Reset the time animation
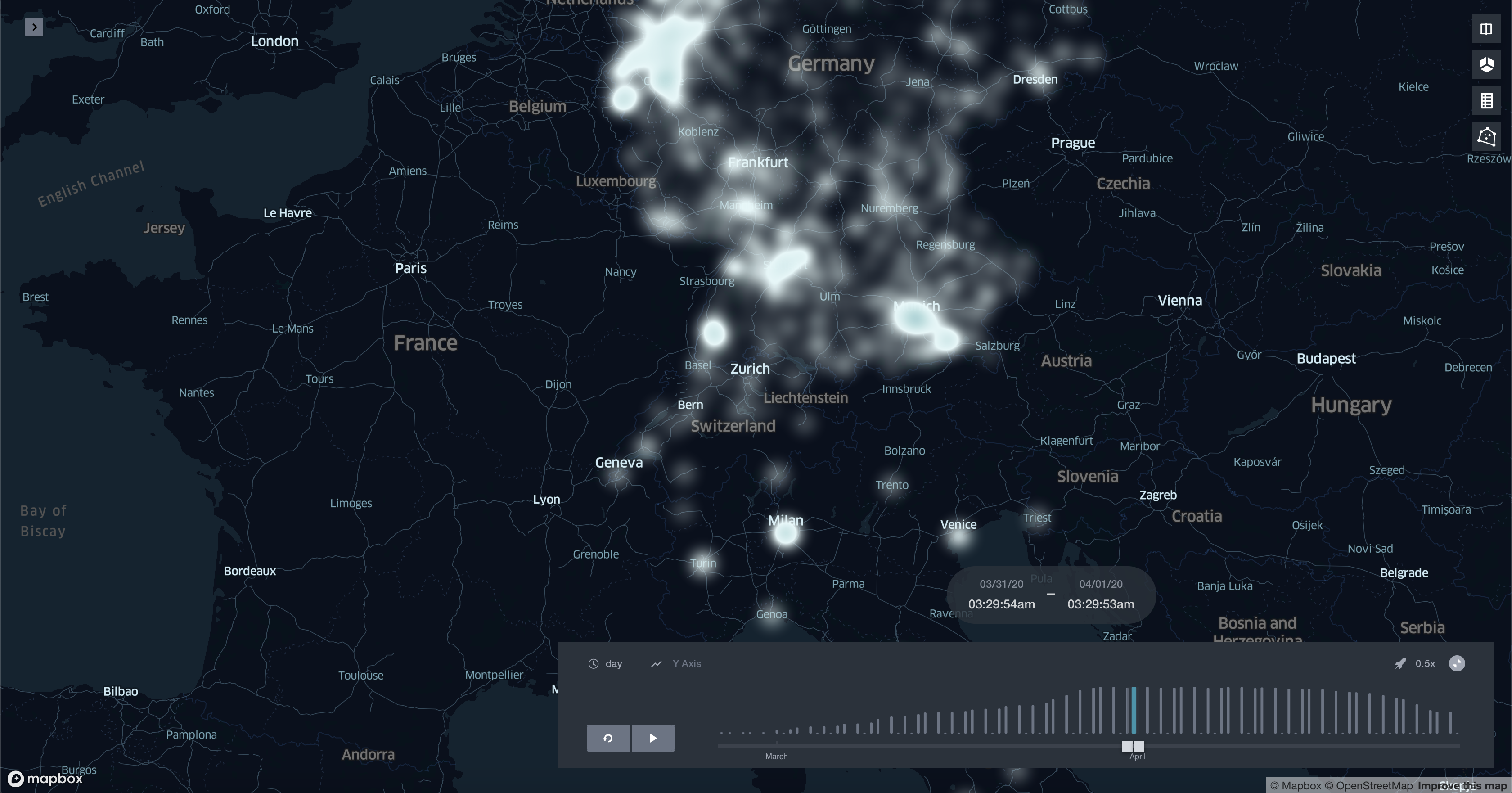1512x793 pixels. (608, 738)
